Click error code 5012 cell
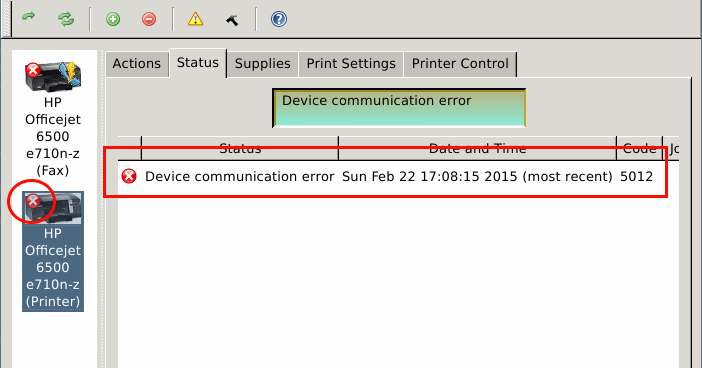The width and height of the screenshot is (702, 368). 636,176
